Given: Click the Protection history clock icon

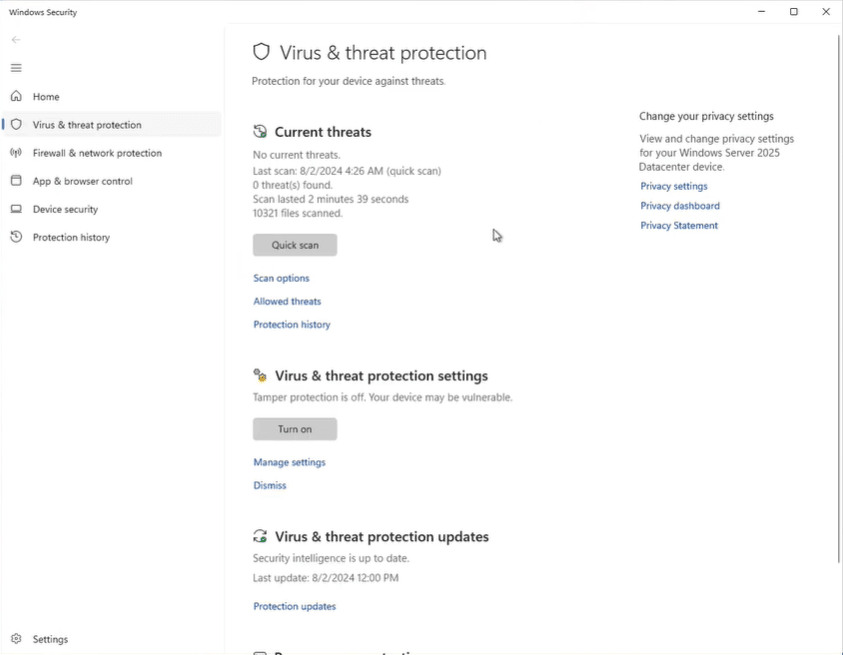Looking at the screenshot, I should (16, 237).
